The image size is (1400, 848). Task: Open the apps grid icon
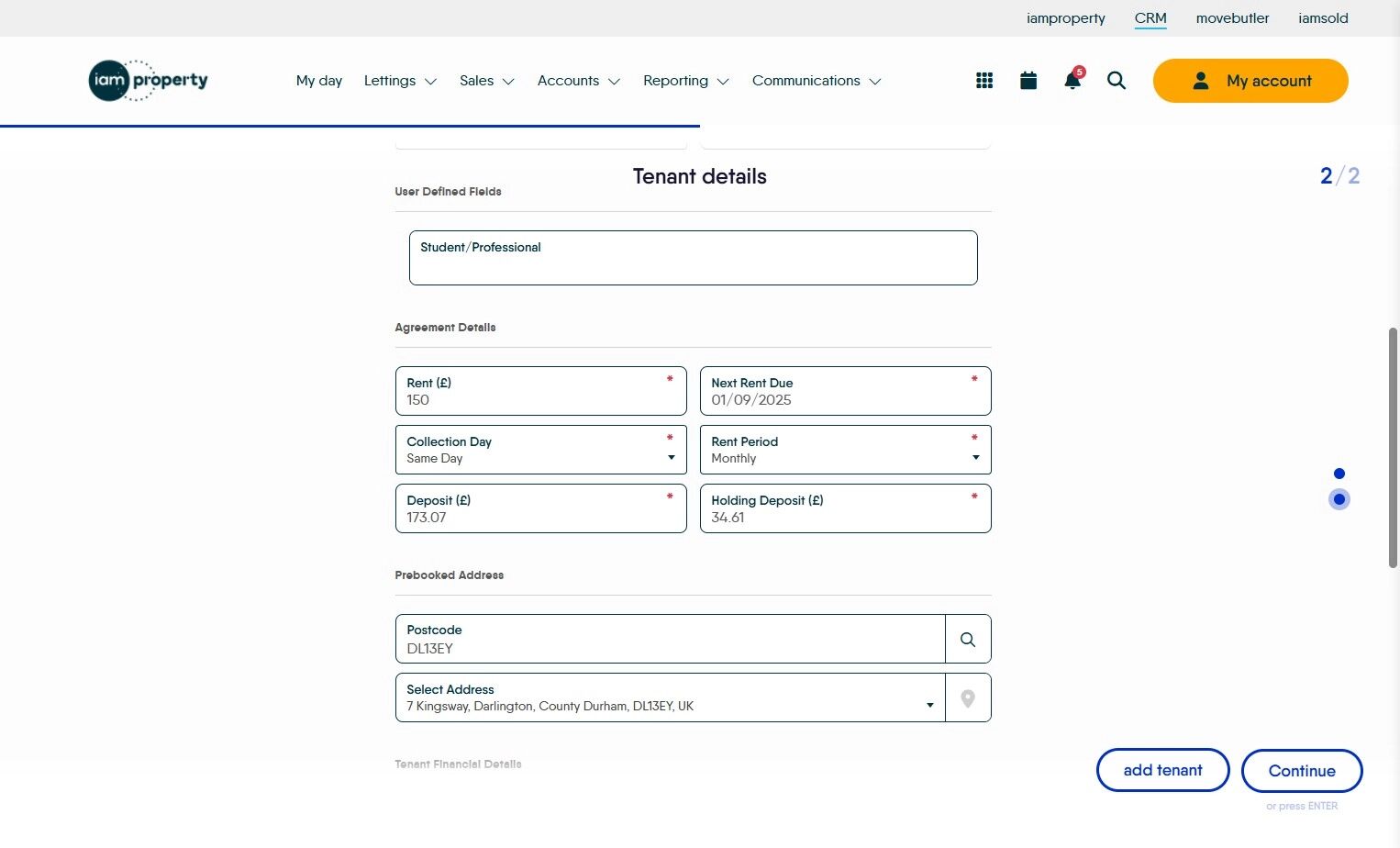coord(984,81)
